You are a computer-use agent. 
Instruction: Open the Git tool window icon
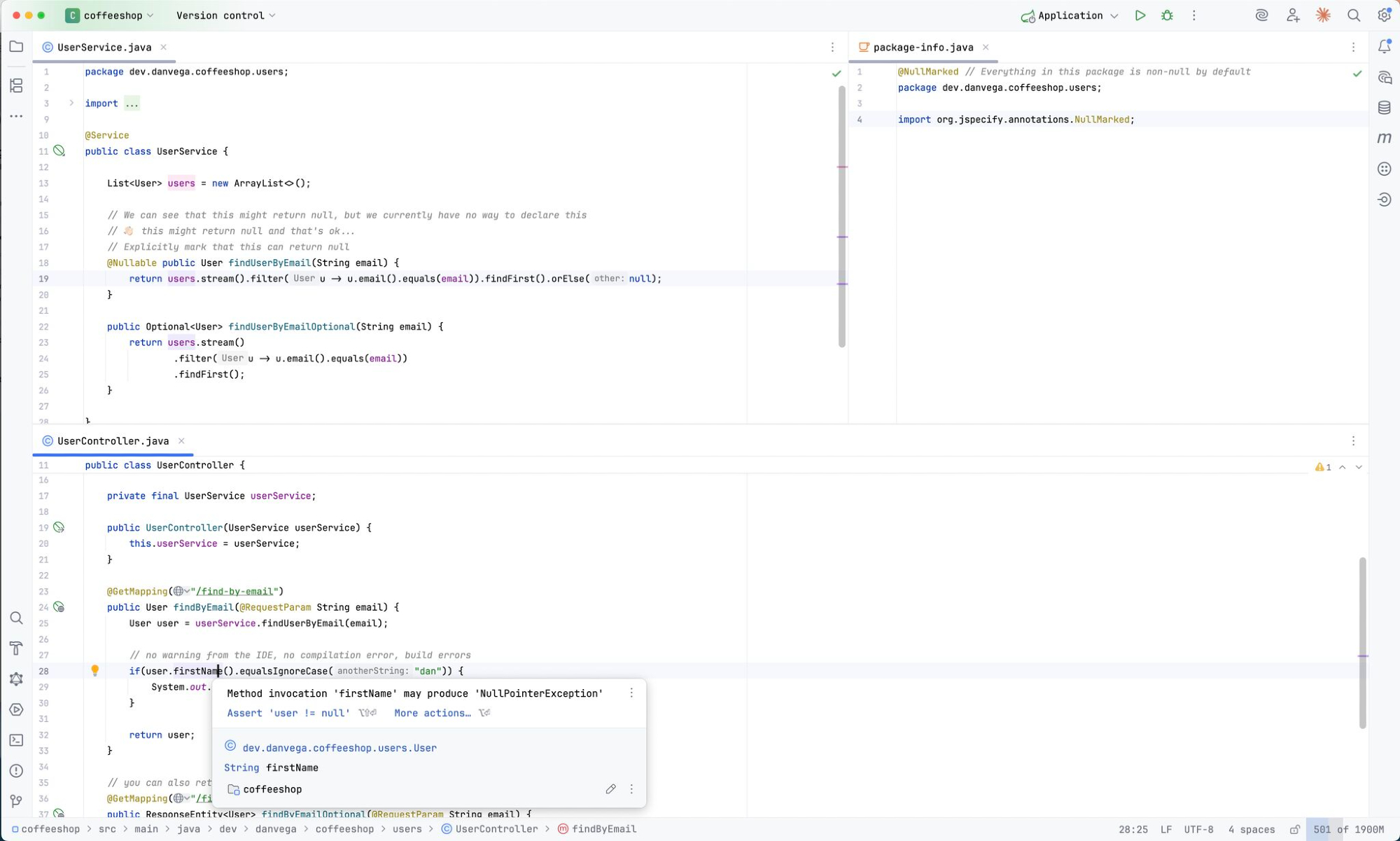(16, 801)
